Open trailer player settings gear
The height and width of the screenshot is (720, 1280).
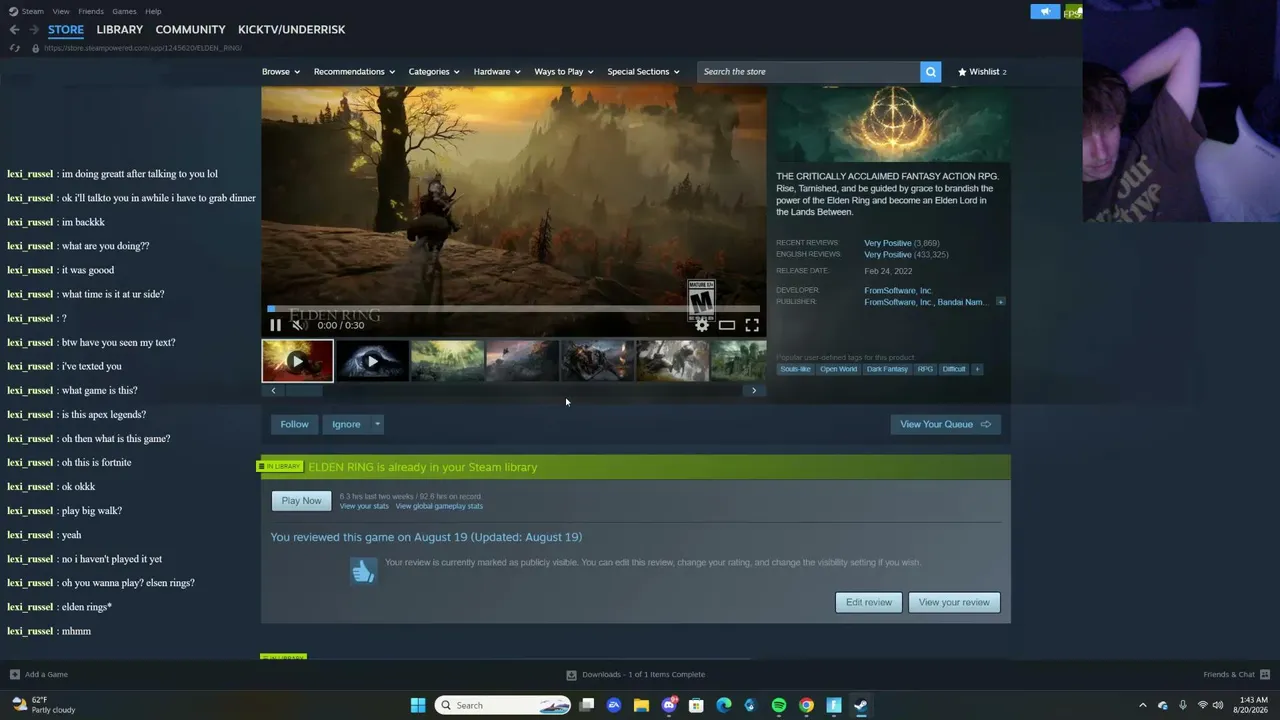702,325
